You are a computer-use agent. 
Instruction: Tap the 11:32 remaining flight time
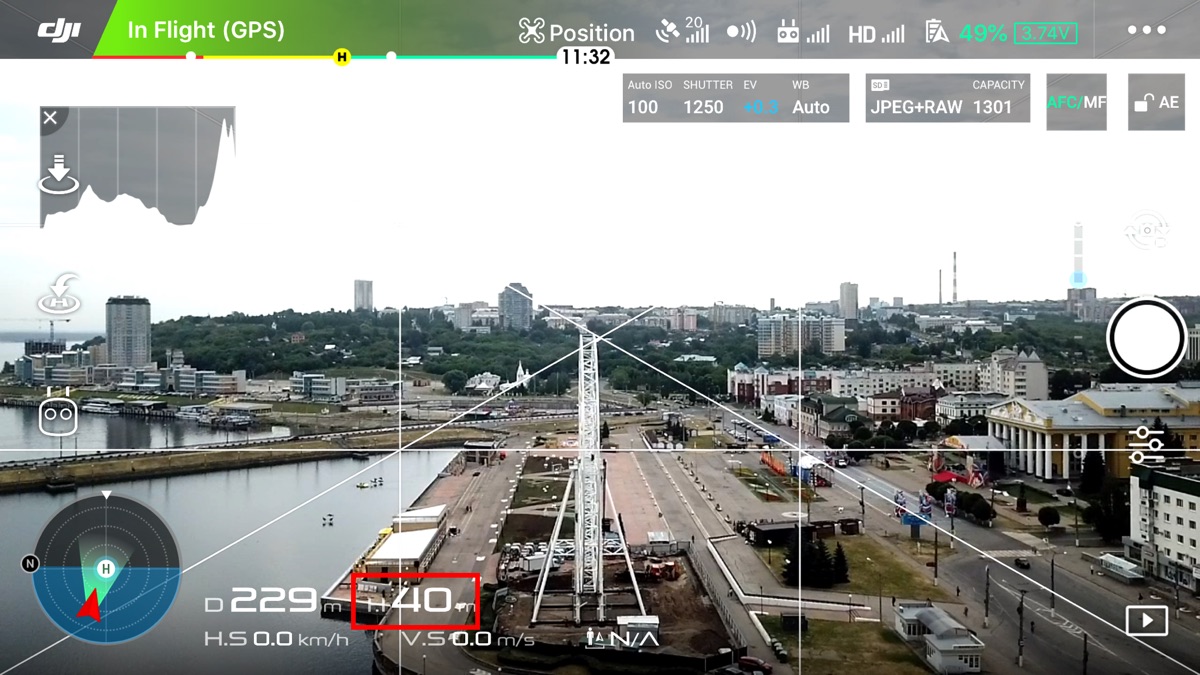pyautogui.click(x=586, y=57)
